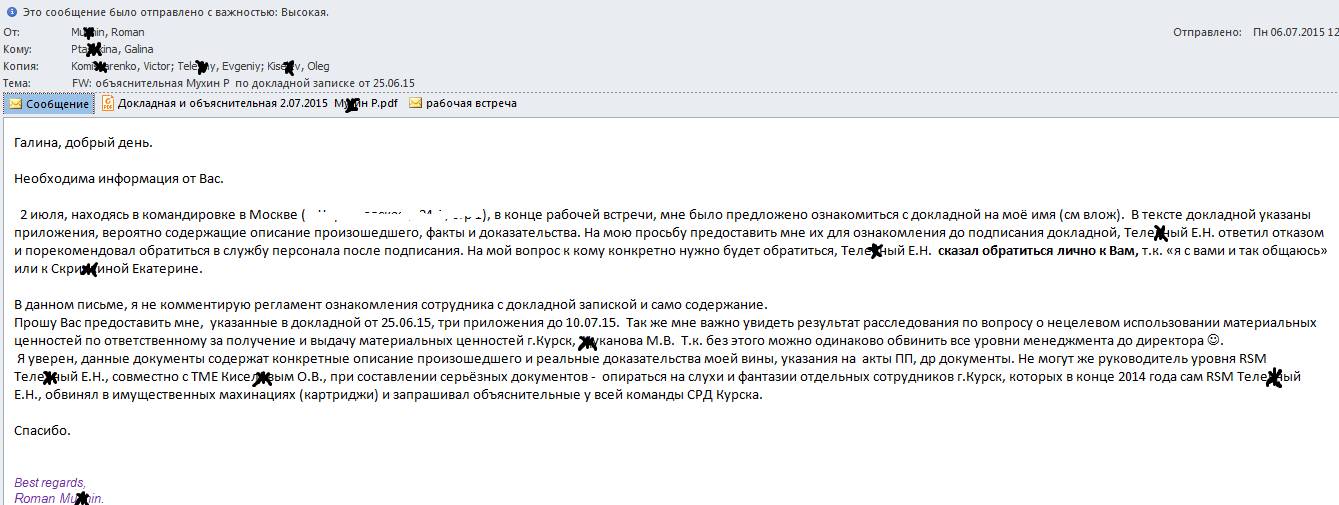Click Oleg in the Копия recipients
The width and height of the screenshot is (1339, 505).
[316, 66]
